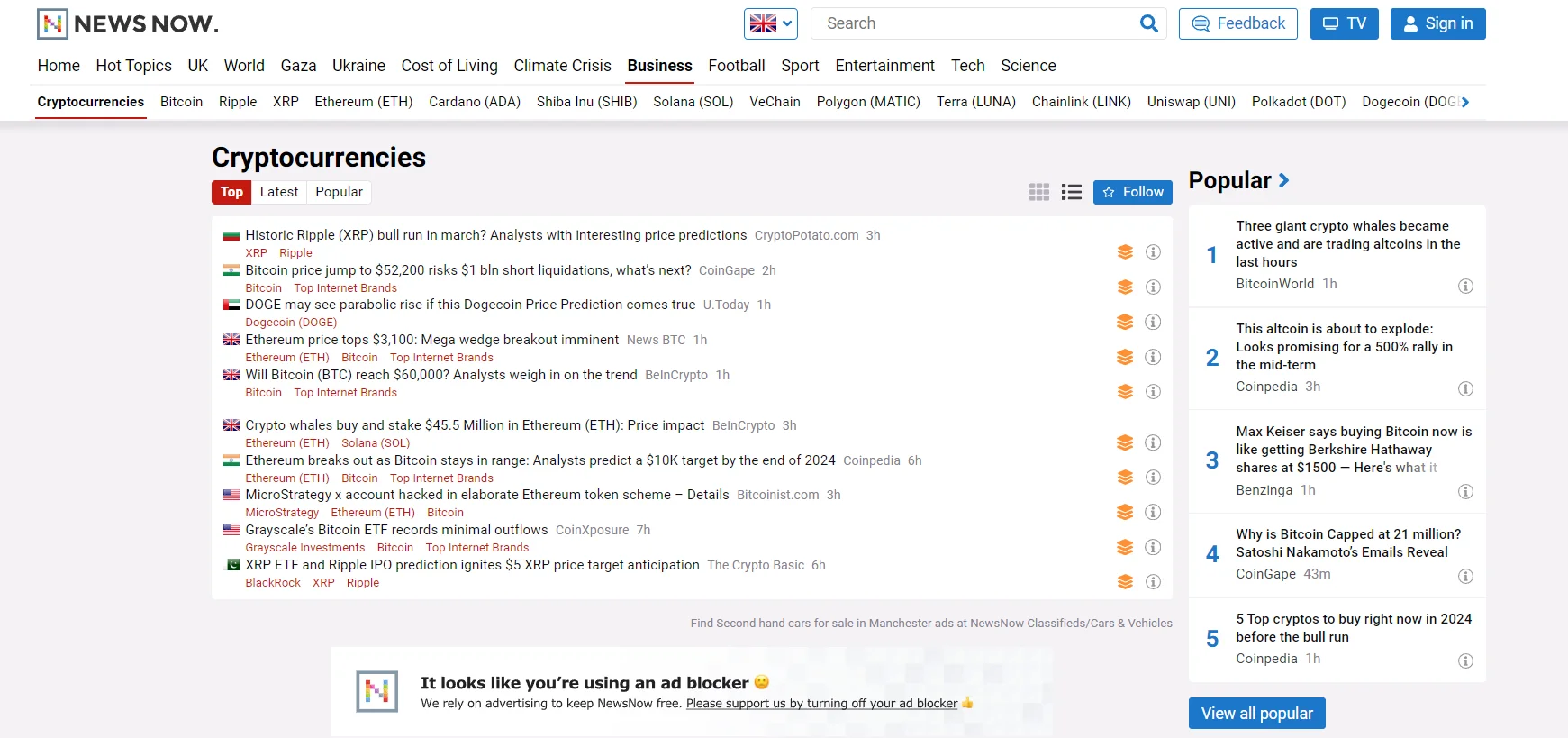Click the search magnifier icon
Screen dimensions: 1568x738
[1148, 23]
